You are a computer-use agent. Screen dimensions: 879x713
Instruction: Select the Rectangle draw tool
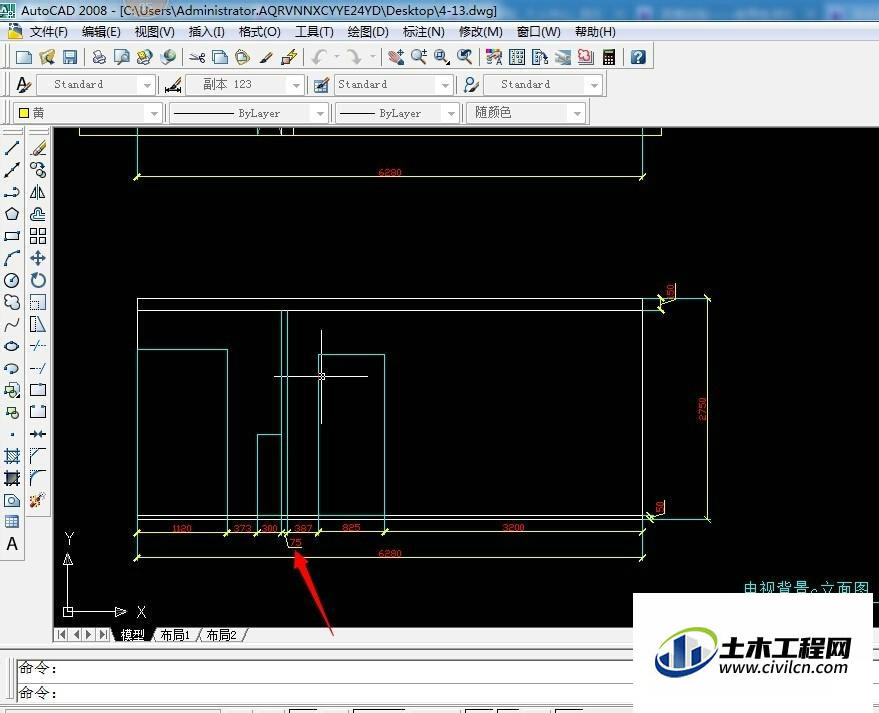click(12, 236)
